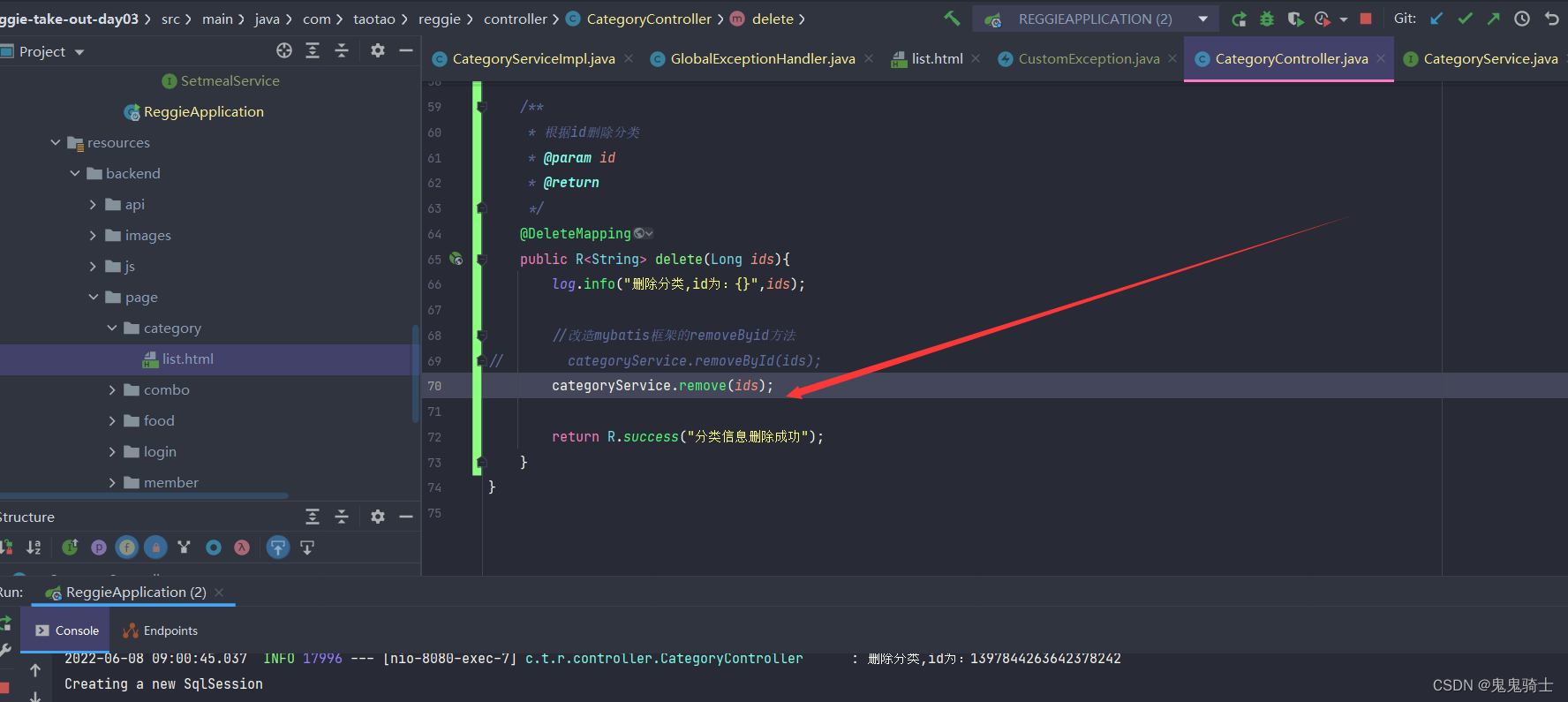Toggle show inherited members in Structure
This screenshot has height=702, width=1568.
(x=70, y=547)
